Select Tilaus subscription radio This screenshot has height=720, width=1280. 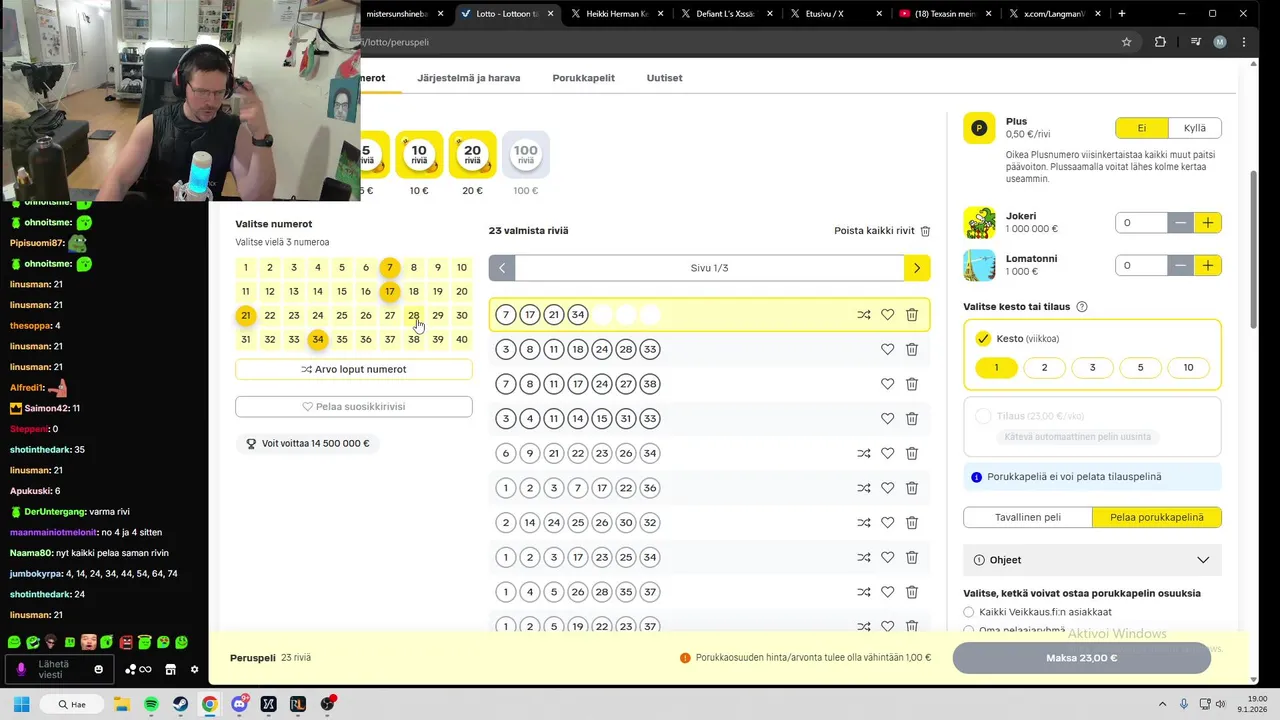(983, 416)
